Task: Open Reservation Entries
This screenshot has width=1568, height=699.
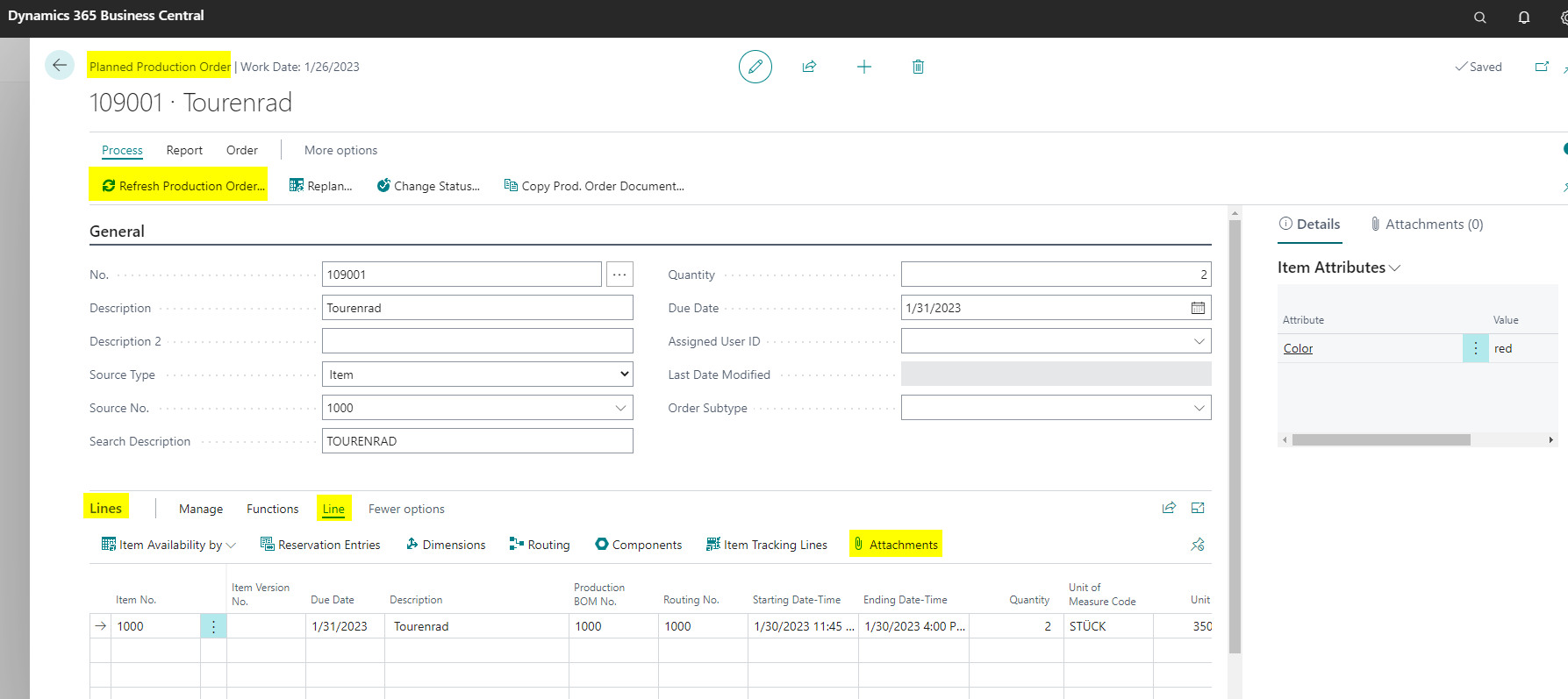Action: (x=320, y=545)
